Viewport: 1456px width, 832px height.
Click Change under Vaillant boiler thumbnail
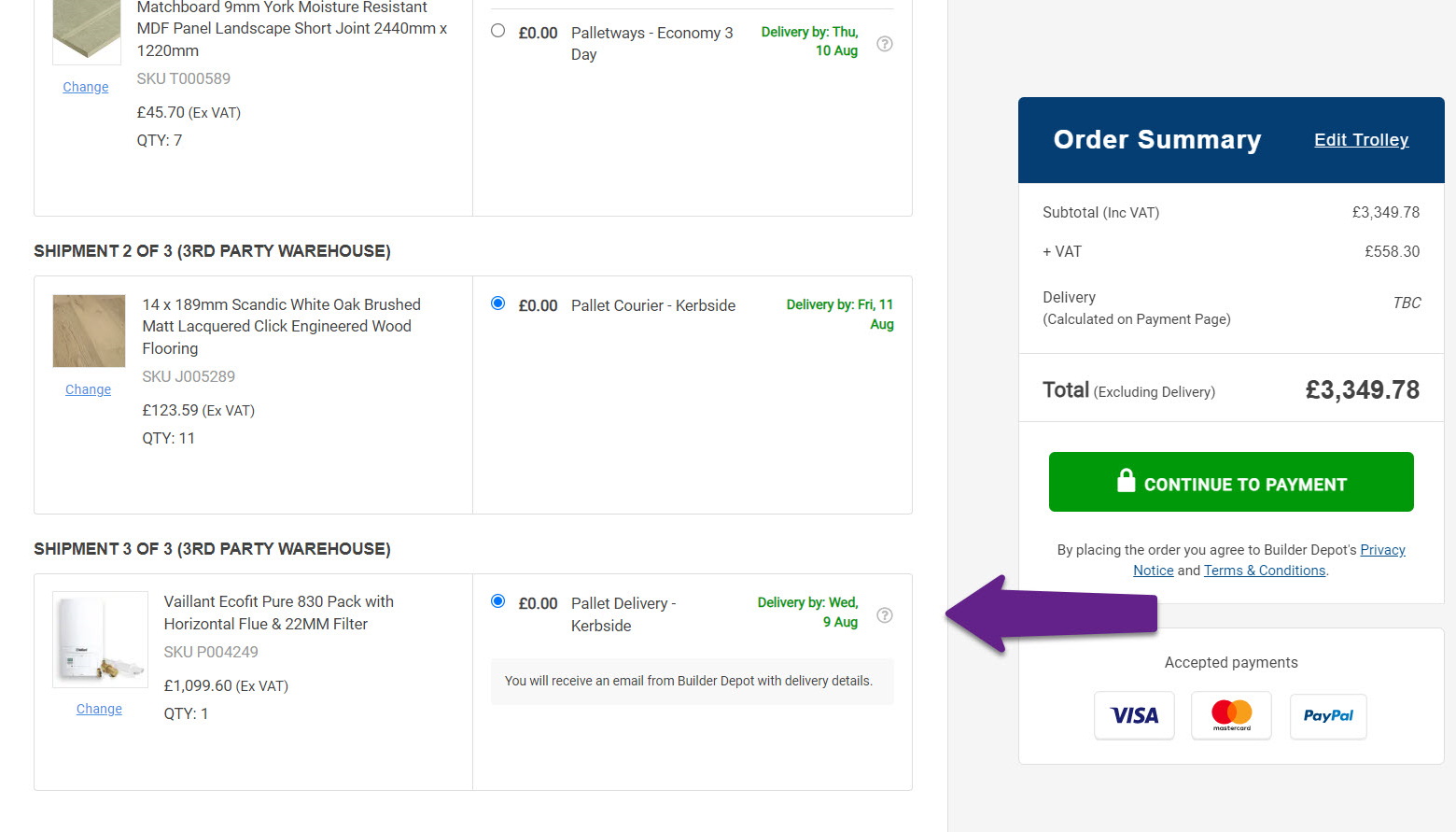99,709
